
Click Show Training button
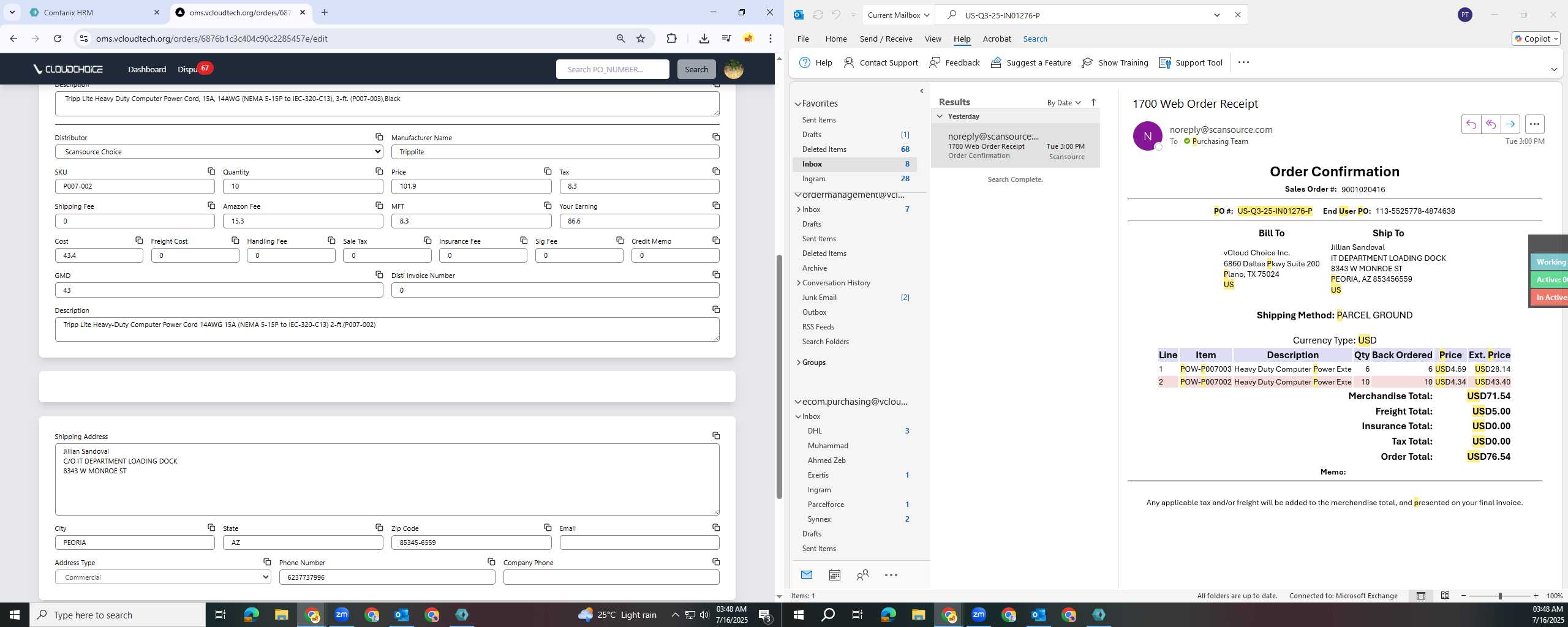[1115, 62]
